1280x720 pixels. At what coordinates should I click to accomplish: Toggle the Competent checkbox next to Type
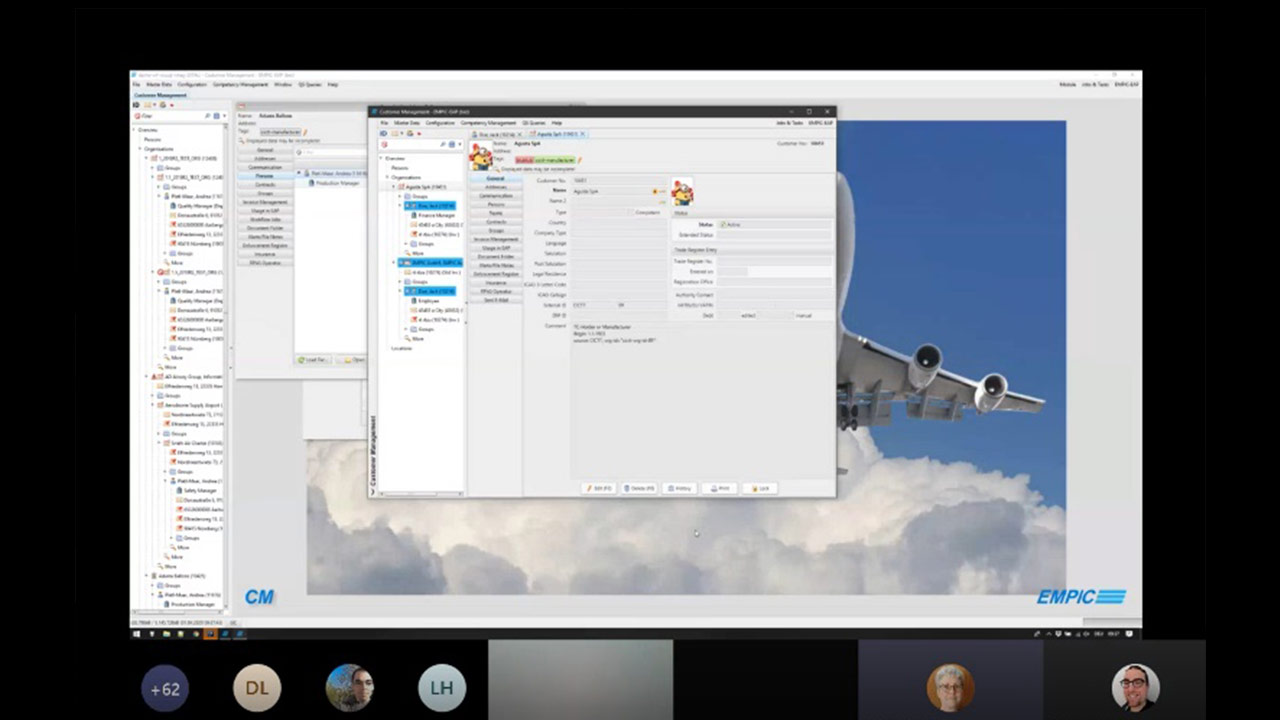tap(631, 212)
